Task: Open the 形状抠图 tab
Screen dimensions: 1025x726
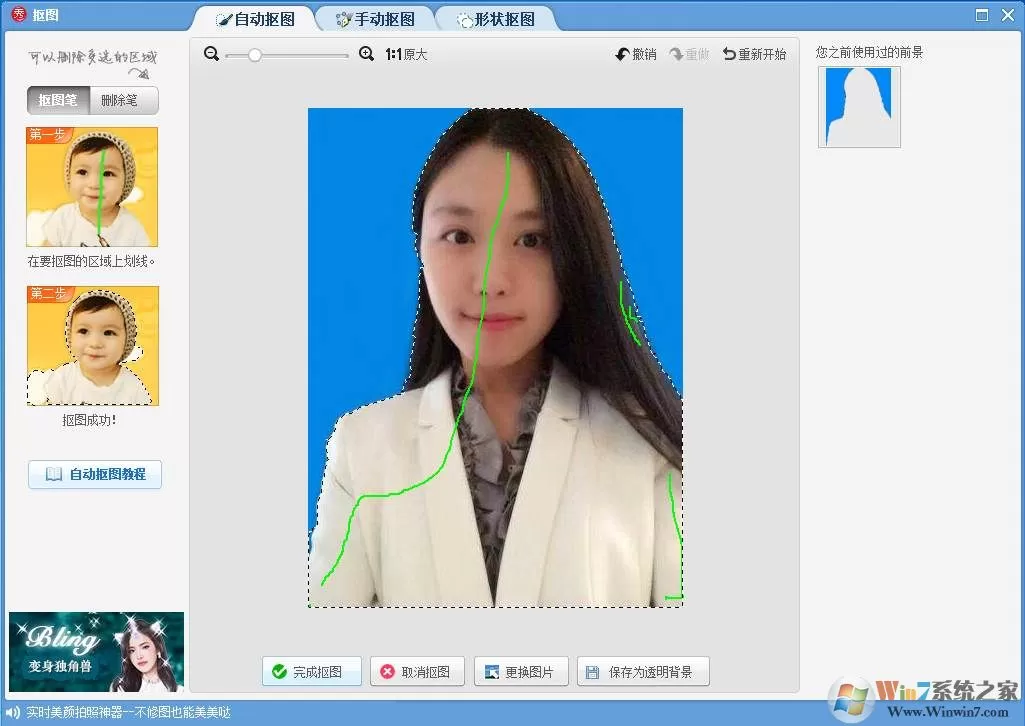Action: [496, 19]
